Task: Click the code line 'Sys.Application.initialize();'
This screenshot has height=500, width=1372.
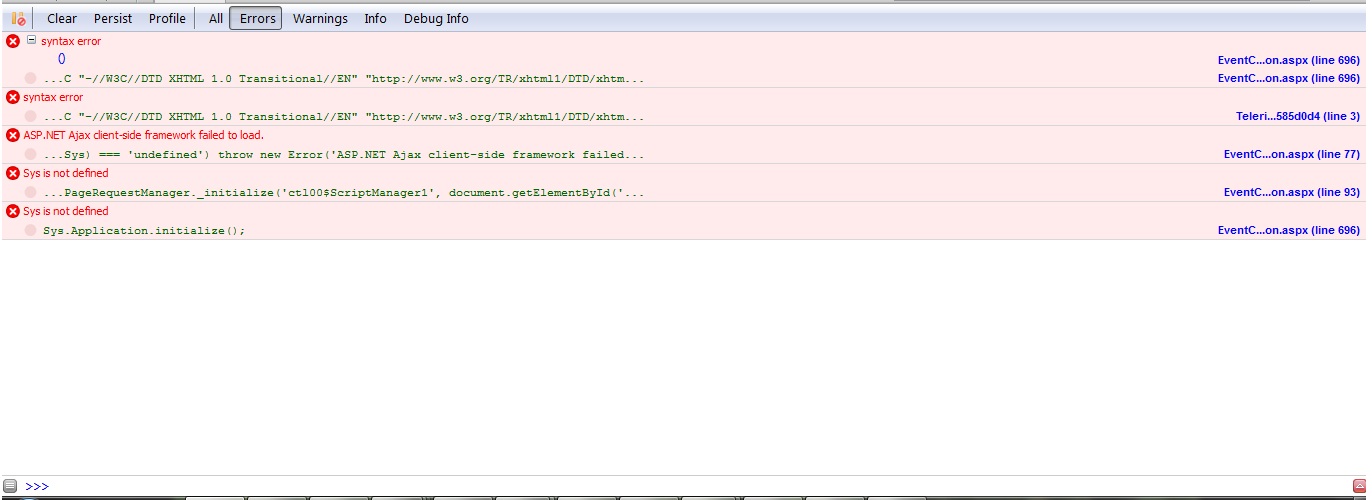Action: click(144, 230)
